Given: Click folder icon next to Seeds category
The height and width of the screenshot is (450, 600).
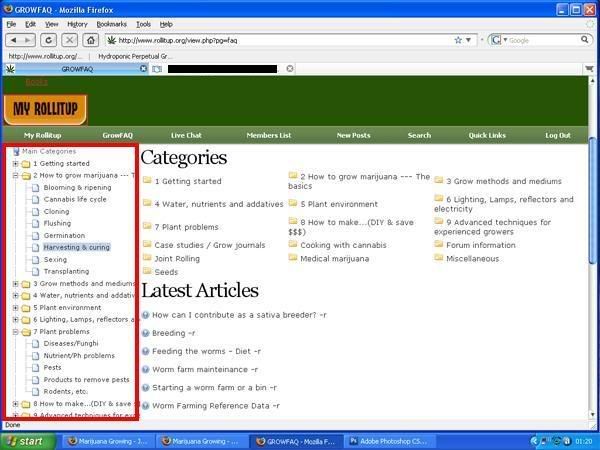Looking at the screenshot, I should (147, 271).
